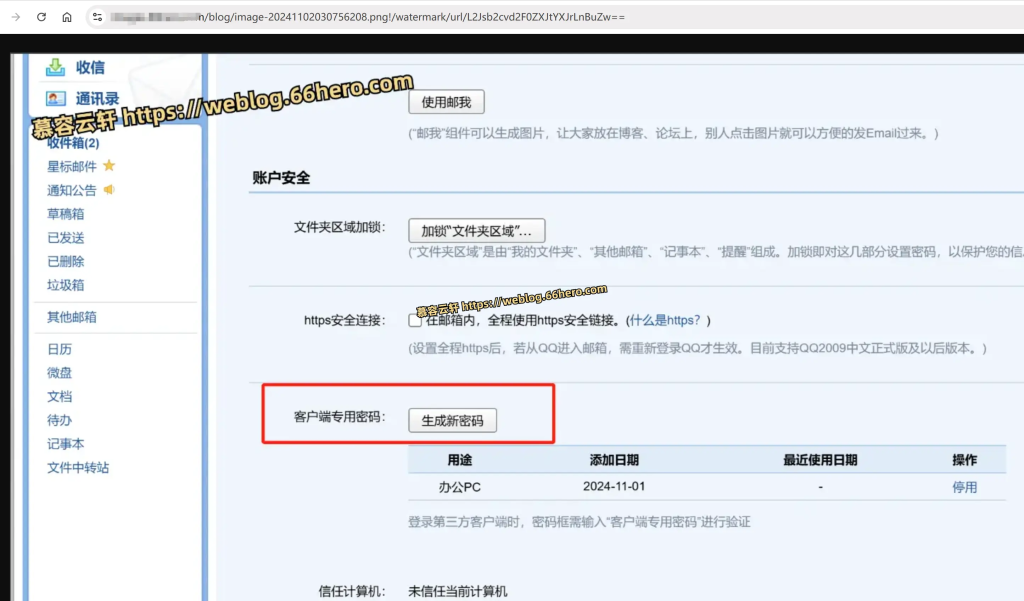Screen dimensions: 1024x601
Task: Open the 草稿箱 drafts folder
Action: (66, 214)
